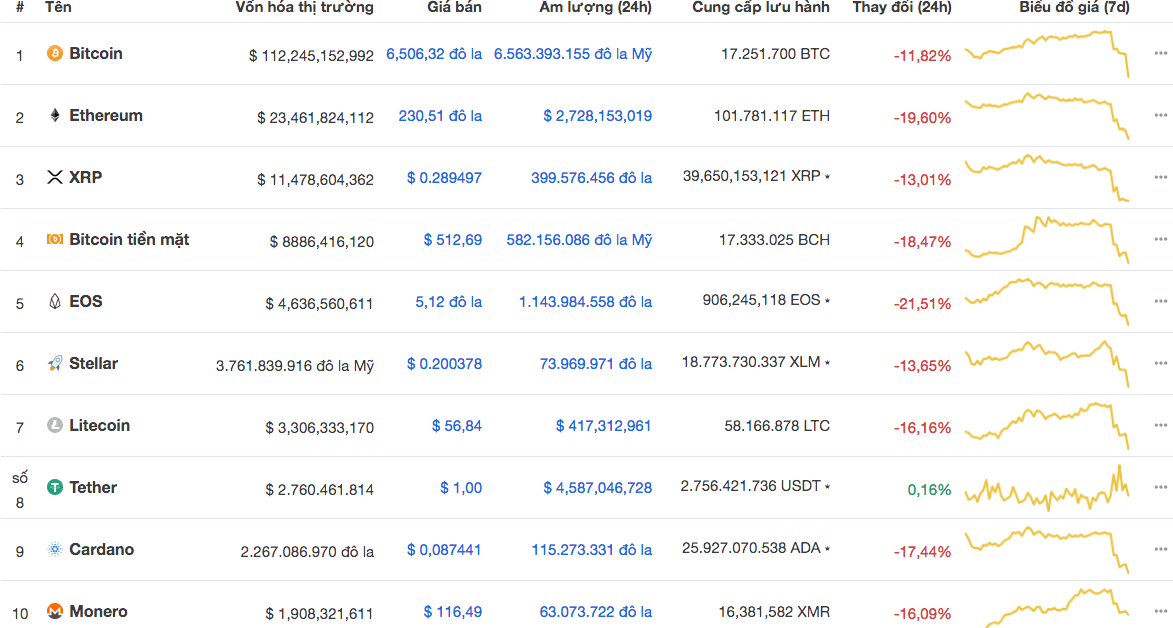The image size is (1173, 628).
Task: Open the Bitcoin coin name link
Action: pyautogui.click(x=96, y=53)
